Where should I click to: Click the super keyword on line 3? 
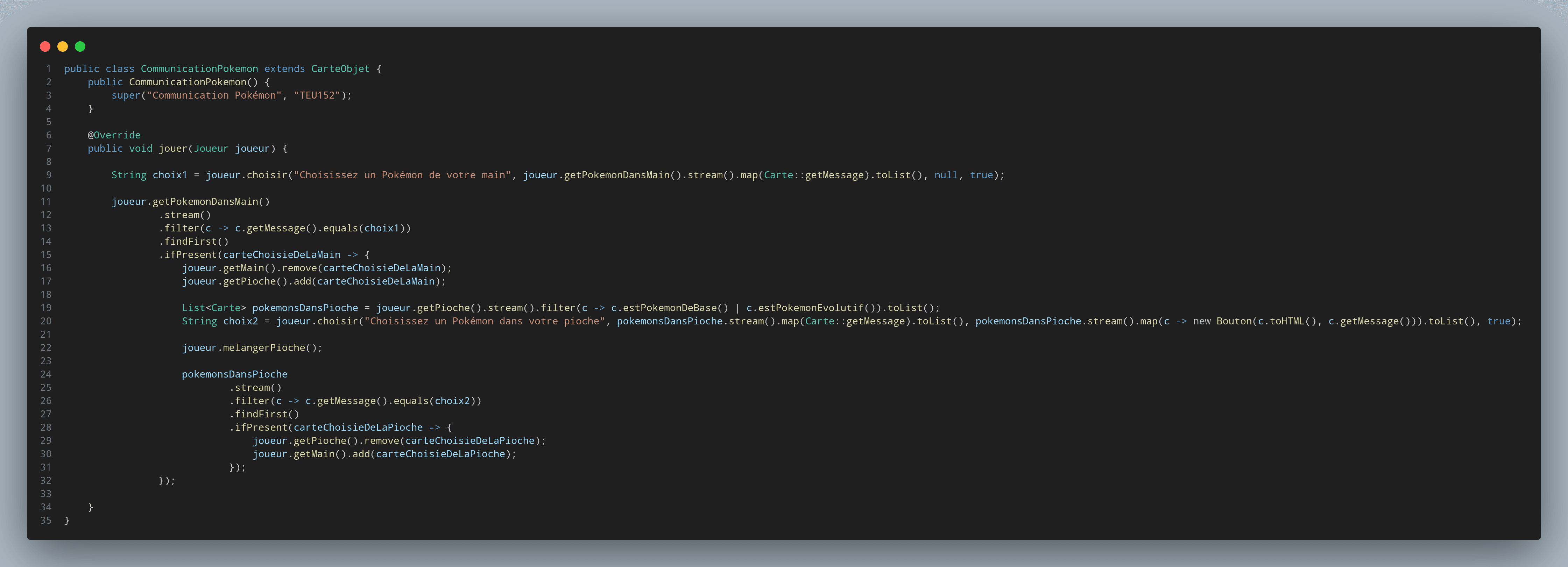coord(126,95)
